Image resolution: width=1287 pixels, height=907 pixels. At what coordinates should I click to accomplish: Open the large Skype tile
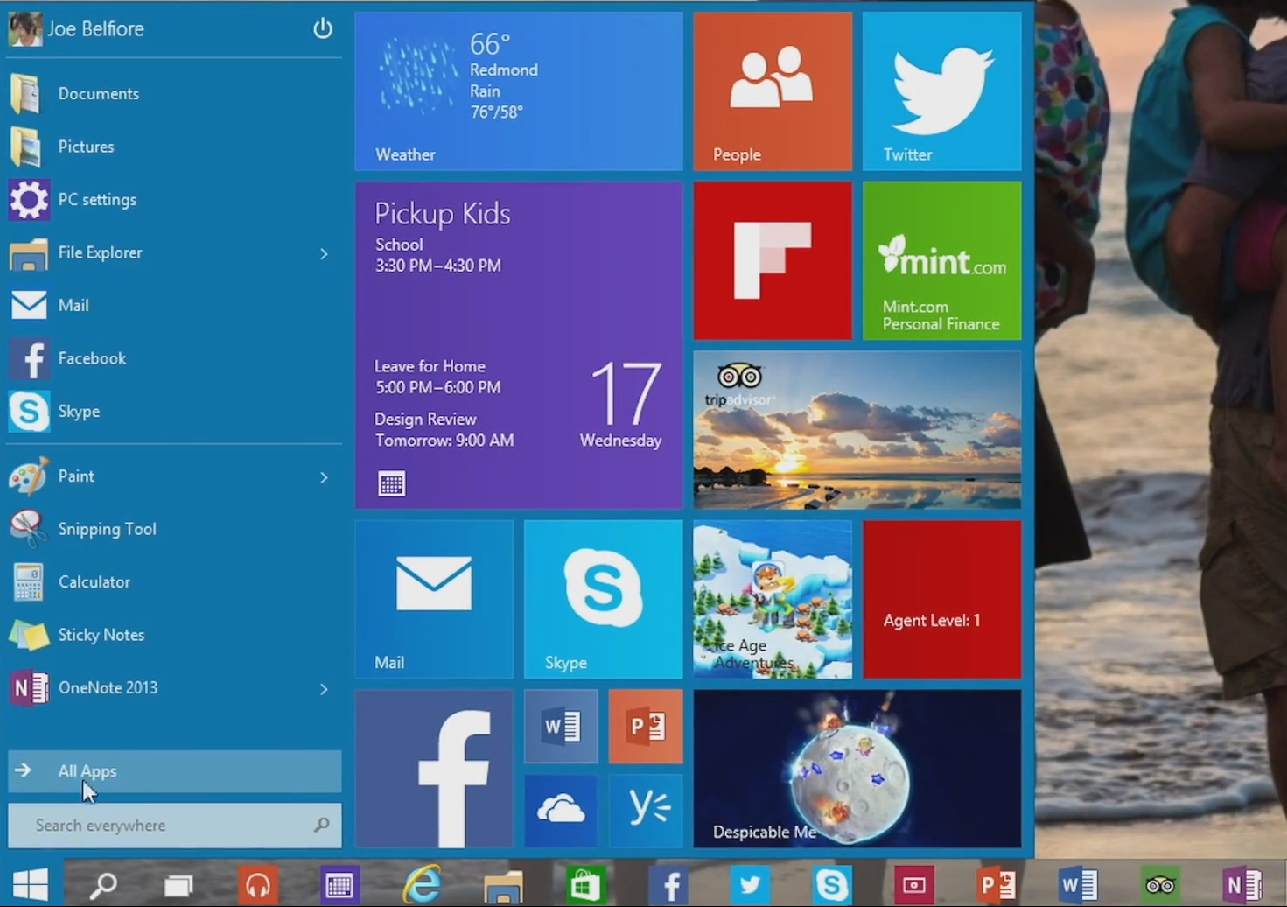(603, 598)
